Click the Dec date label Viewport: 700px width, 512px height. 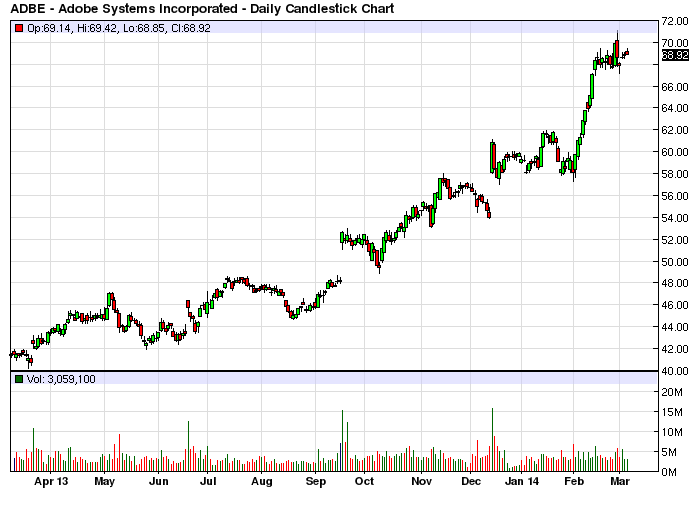471,482
